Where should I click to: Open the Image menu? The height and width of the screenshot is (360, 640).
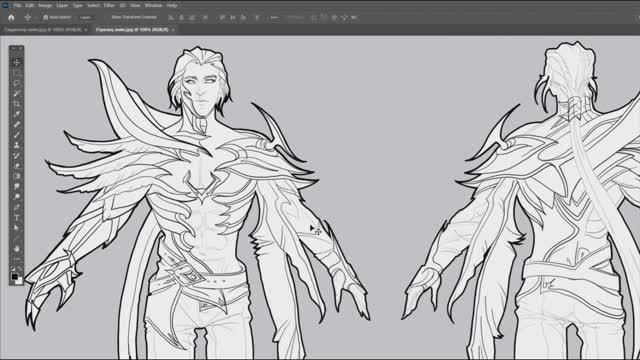click(45, 5)
